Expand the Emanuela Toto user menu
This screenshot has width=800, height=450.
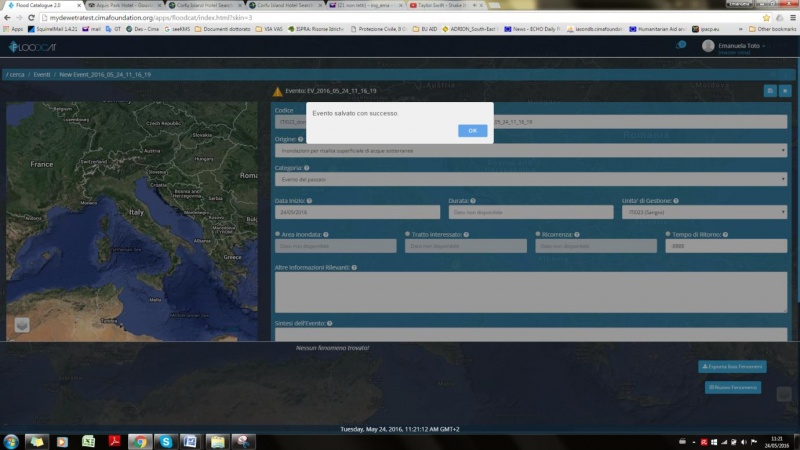click(x=741, y=46)
